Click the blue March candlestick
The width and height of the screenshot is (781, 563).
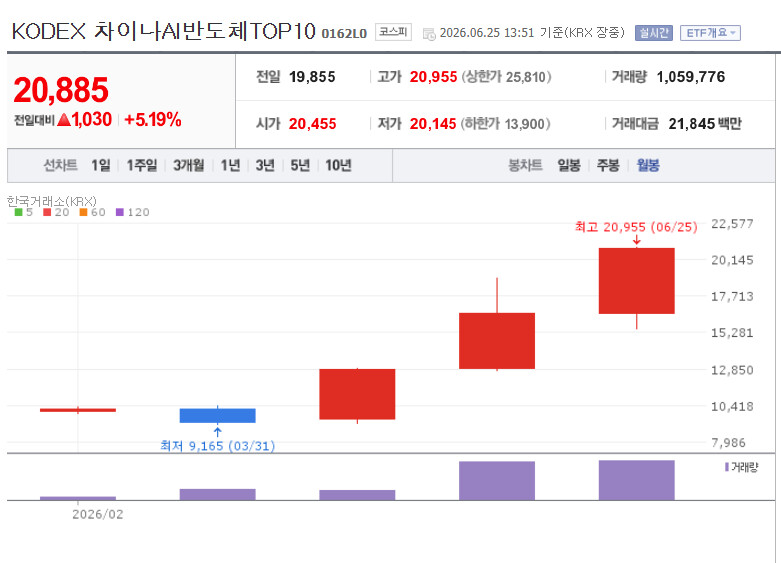pos(218,416)
